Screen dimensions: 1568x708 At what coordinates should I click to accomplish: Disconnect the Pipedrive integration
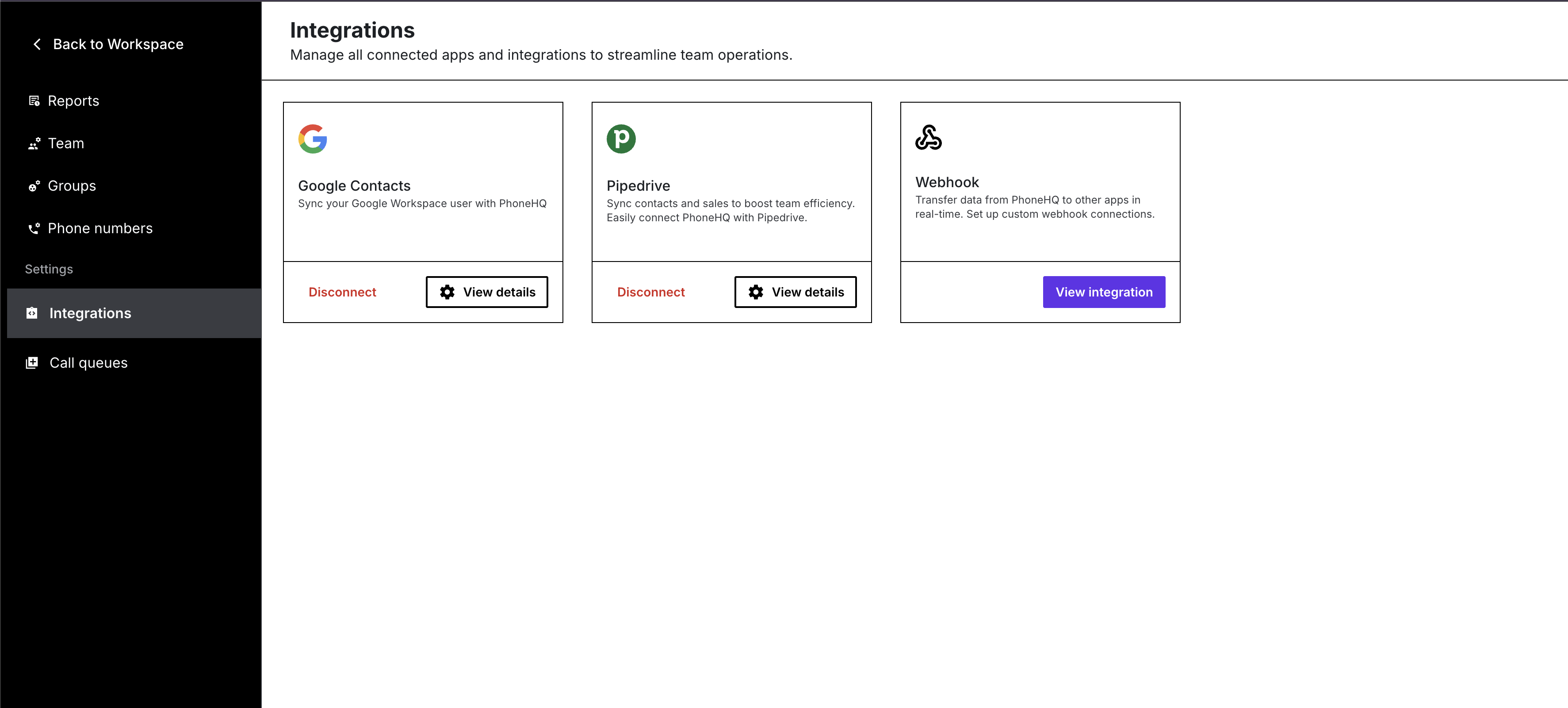(651, 292)
